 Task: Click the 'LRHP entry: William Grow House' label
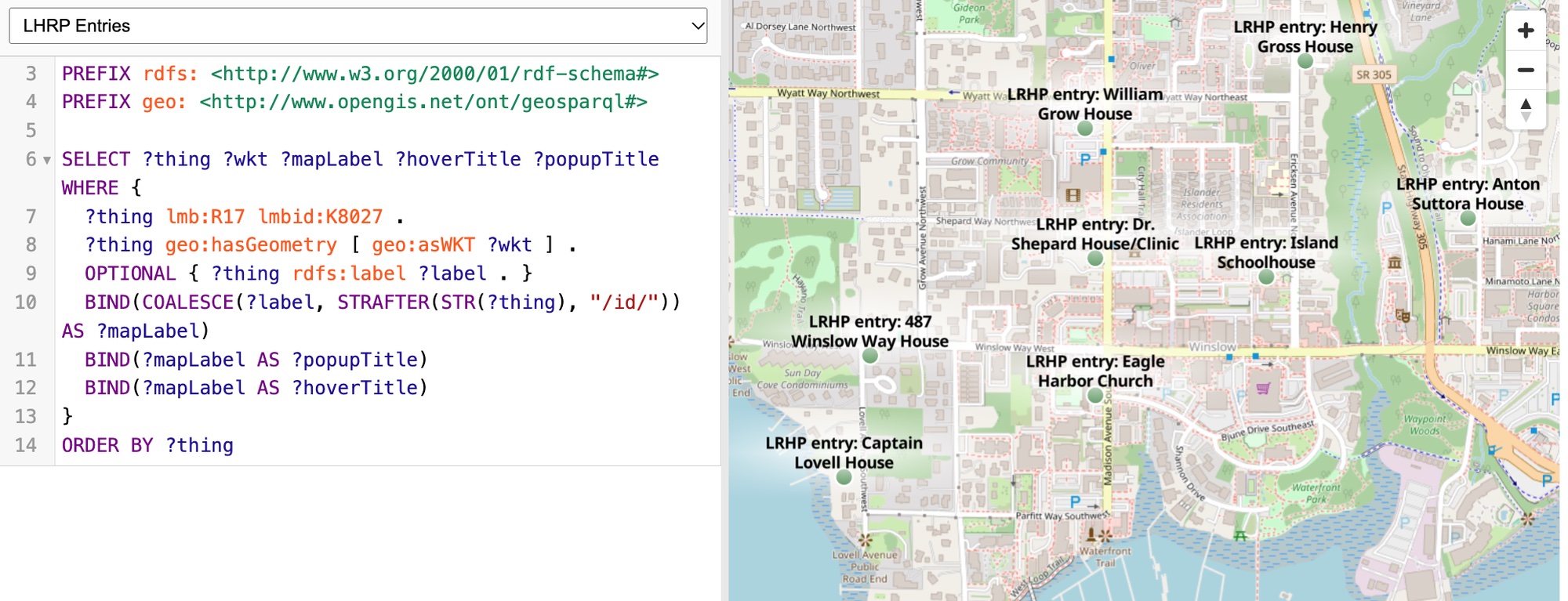[x=1085, y=104]
